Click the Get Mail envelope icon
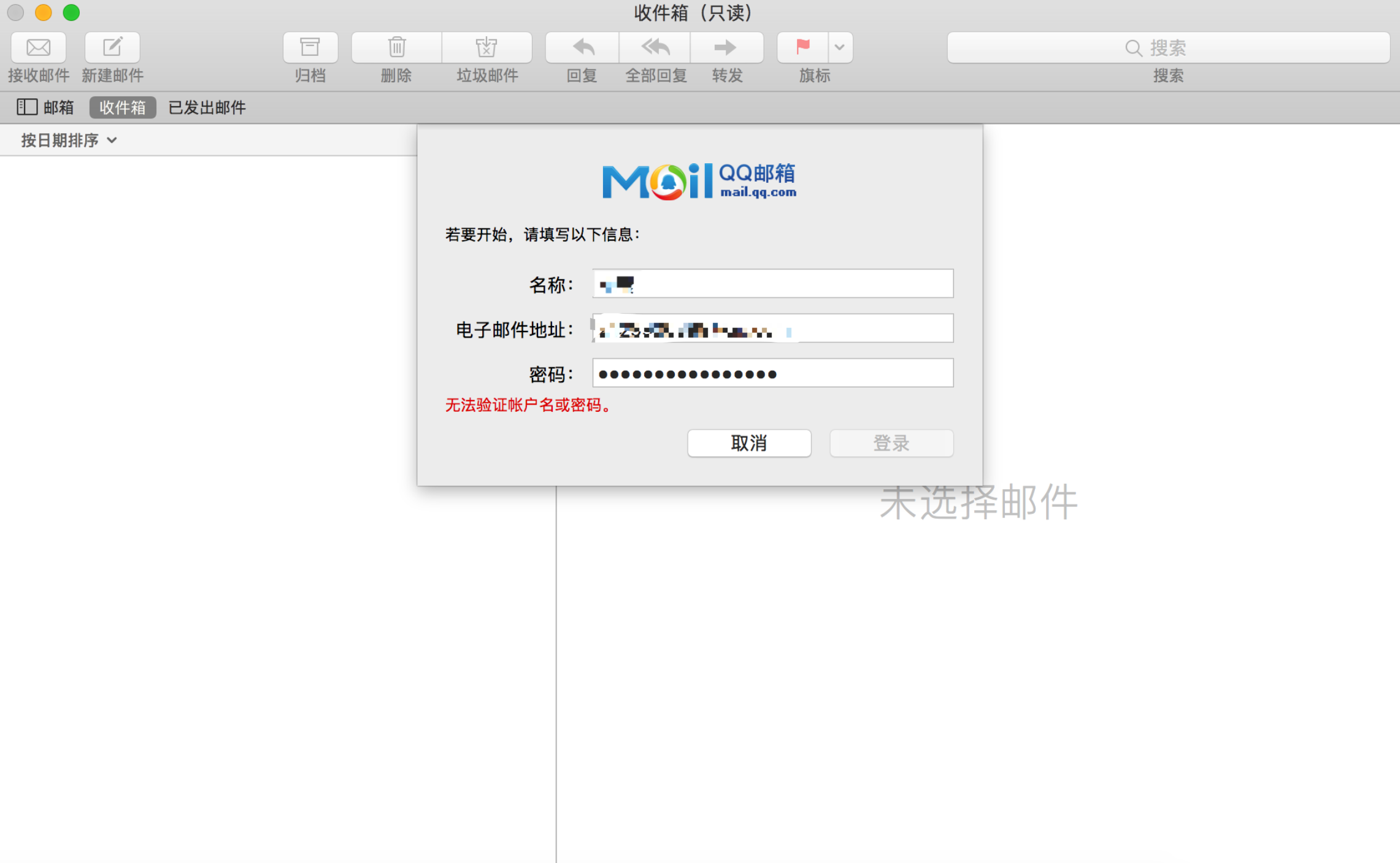1400x863 pixels. click(x=38, y=47)
